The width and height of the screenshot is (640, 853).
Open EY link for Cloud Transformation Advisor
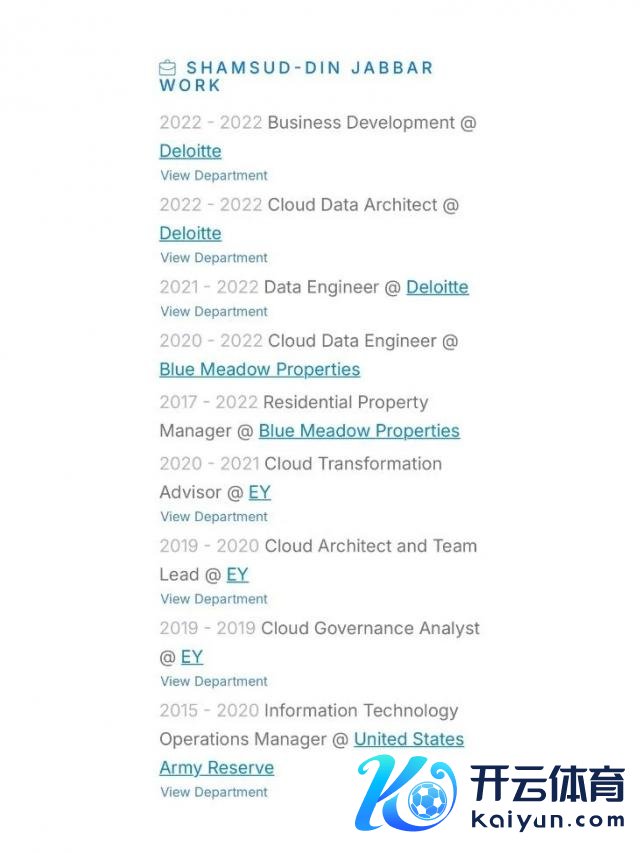coord(259,492)
